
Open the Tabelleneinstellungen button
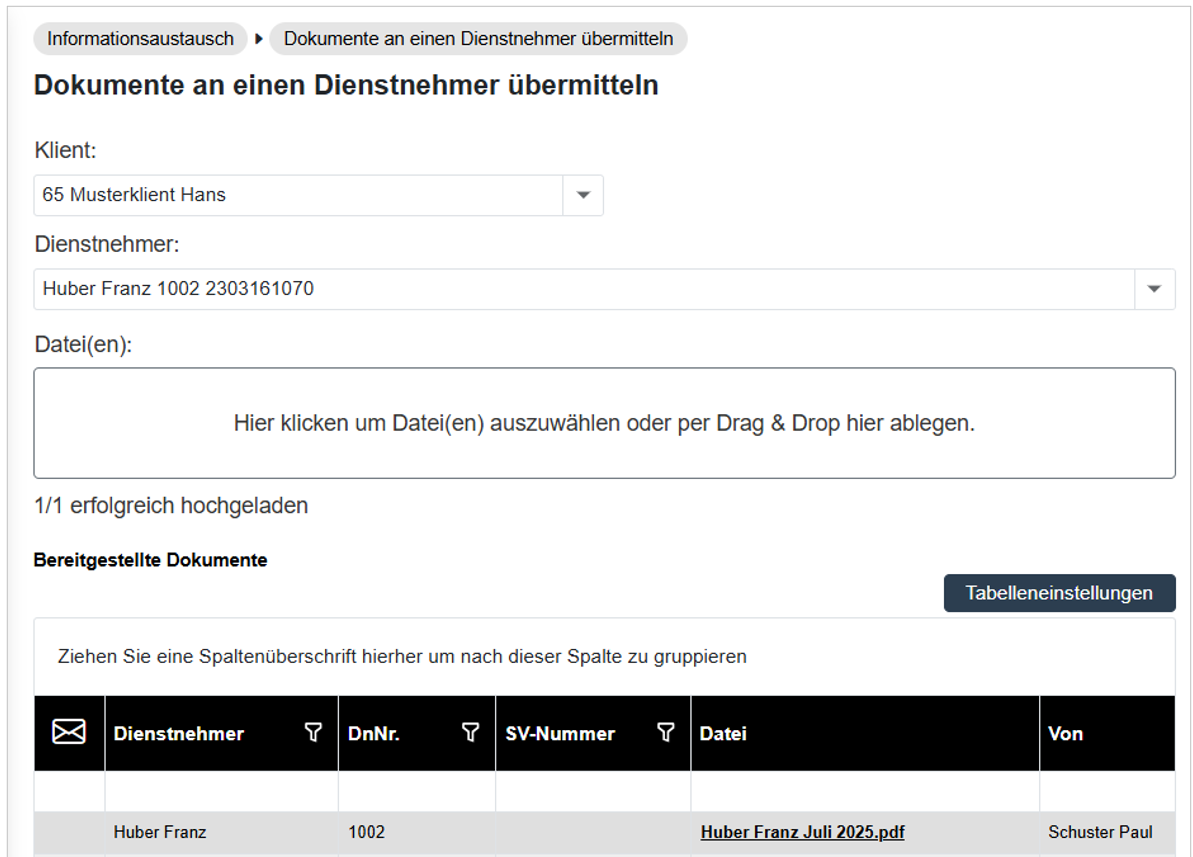coord(1059,593)
